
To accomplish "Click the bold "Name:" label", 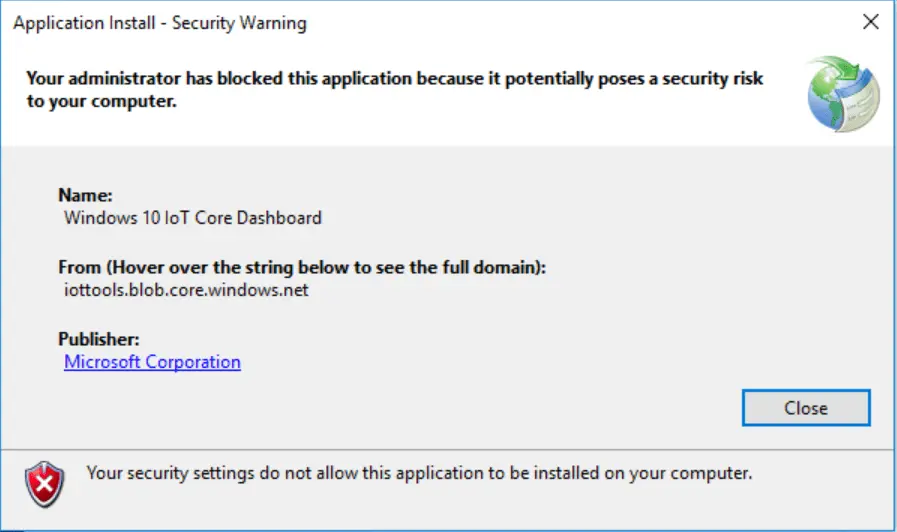I will [x=86, y=195].
